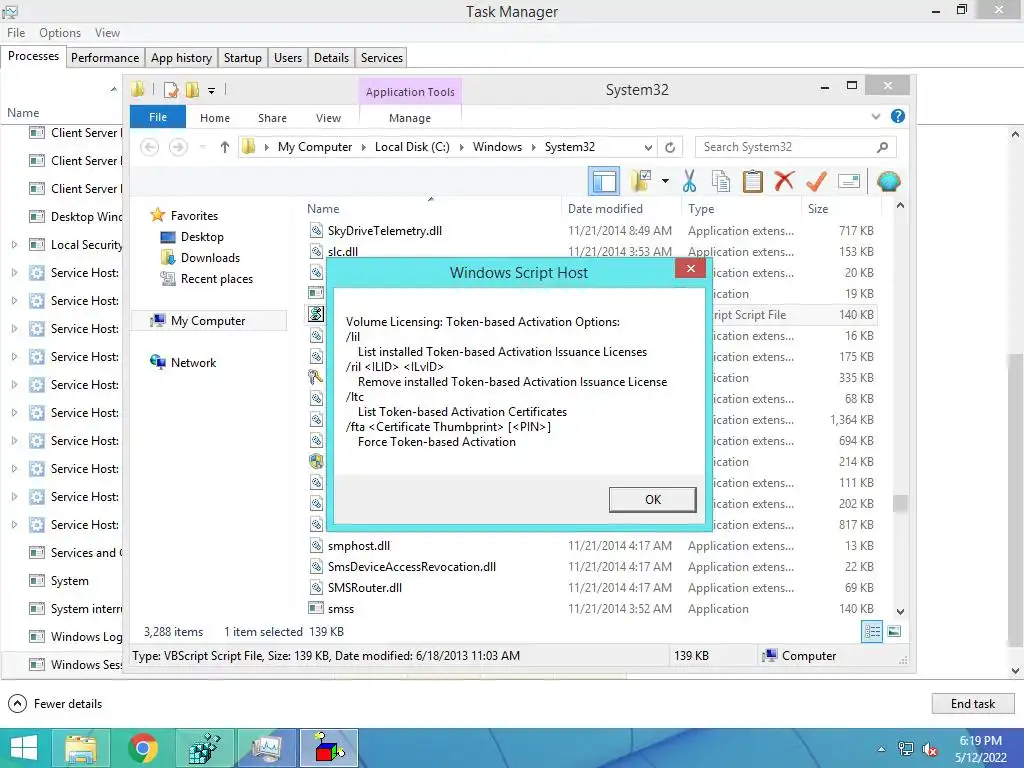Collapse Task Manager using Fewer details

coord(56,704)
